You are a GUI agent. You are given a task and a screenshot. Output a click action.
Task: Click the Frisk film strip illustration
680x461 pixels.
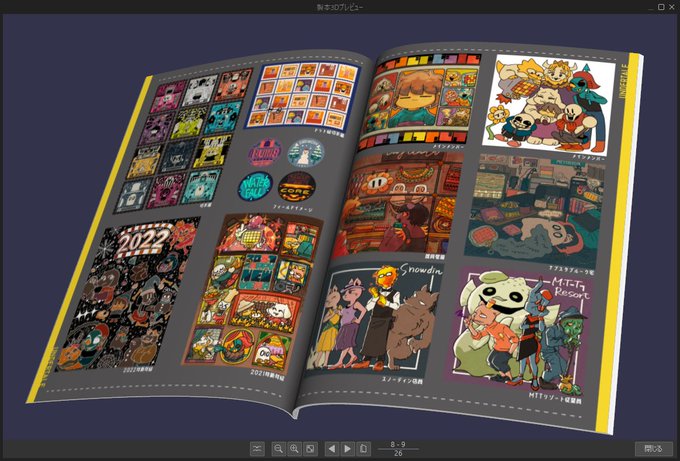(x=418, y=100)
